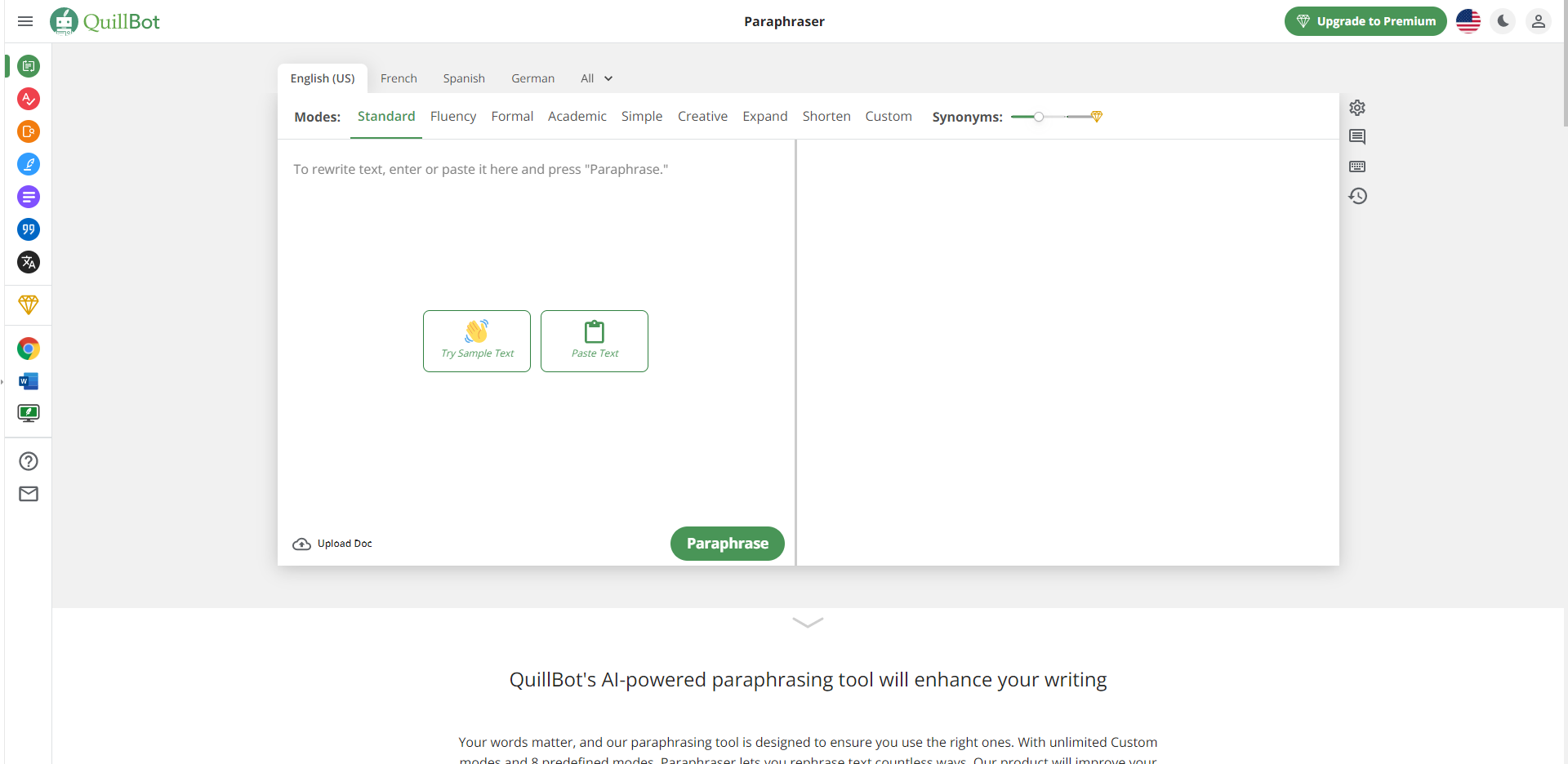Click the QuillBot's AI-powered paraphrasing heading
Viewport: 1568px width, 764px height.
coord(808,680)
